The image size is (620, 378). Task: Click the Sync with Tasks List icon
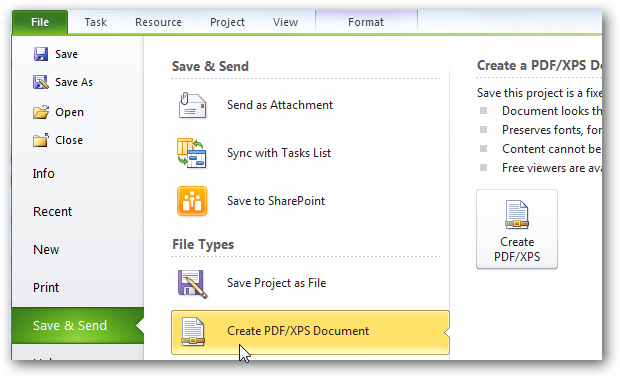point(191,153)
